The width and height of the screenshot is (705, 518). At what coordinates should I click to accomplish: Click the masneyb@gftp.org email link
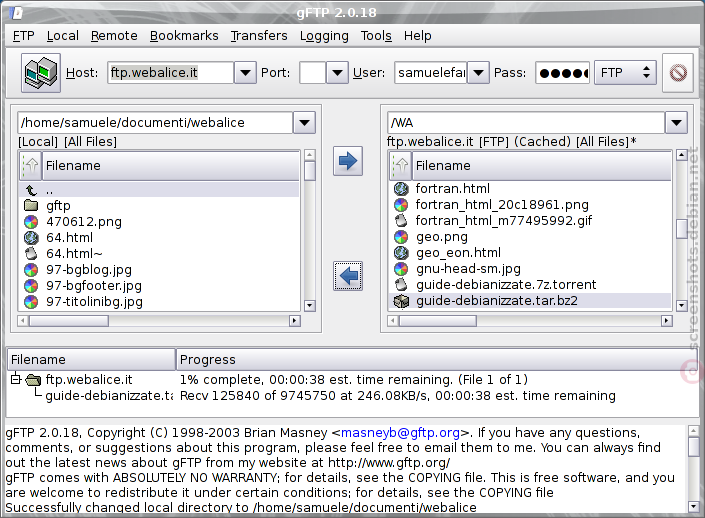coord(400,433)
